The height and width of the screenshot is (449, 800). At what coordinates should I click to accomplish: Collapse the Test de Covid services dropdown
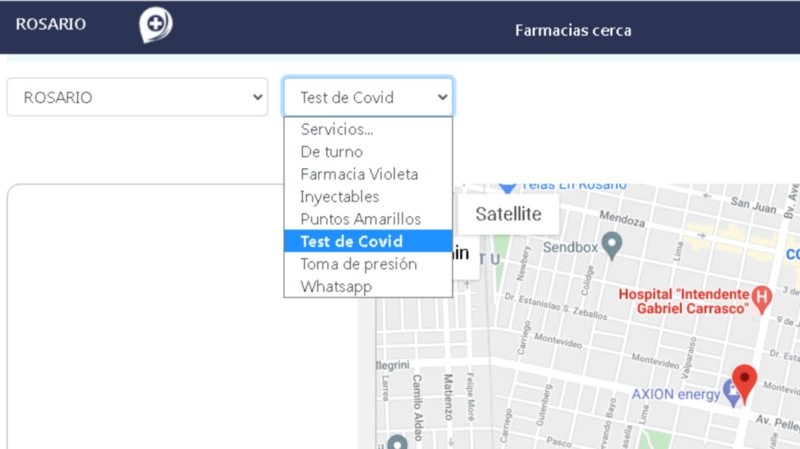coord(367,97)
